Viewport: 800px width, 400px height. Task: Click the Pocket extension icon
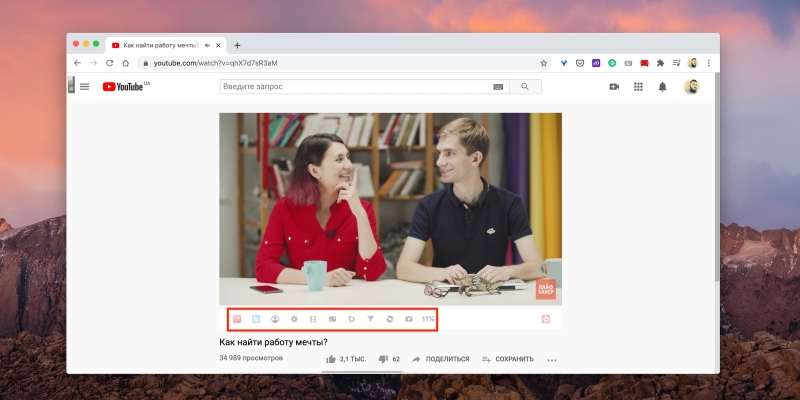coord(580,63)
